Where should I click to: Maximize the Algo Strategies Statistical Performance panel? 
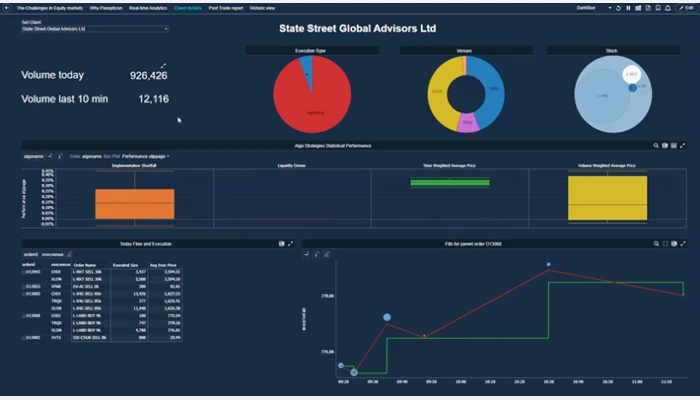(683, 146)
